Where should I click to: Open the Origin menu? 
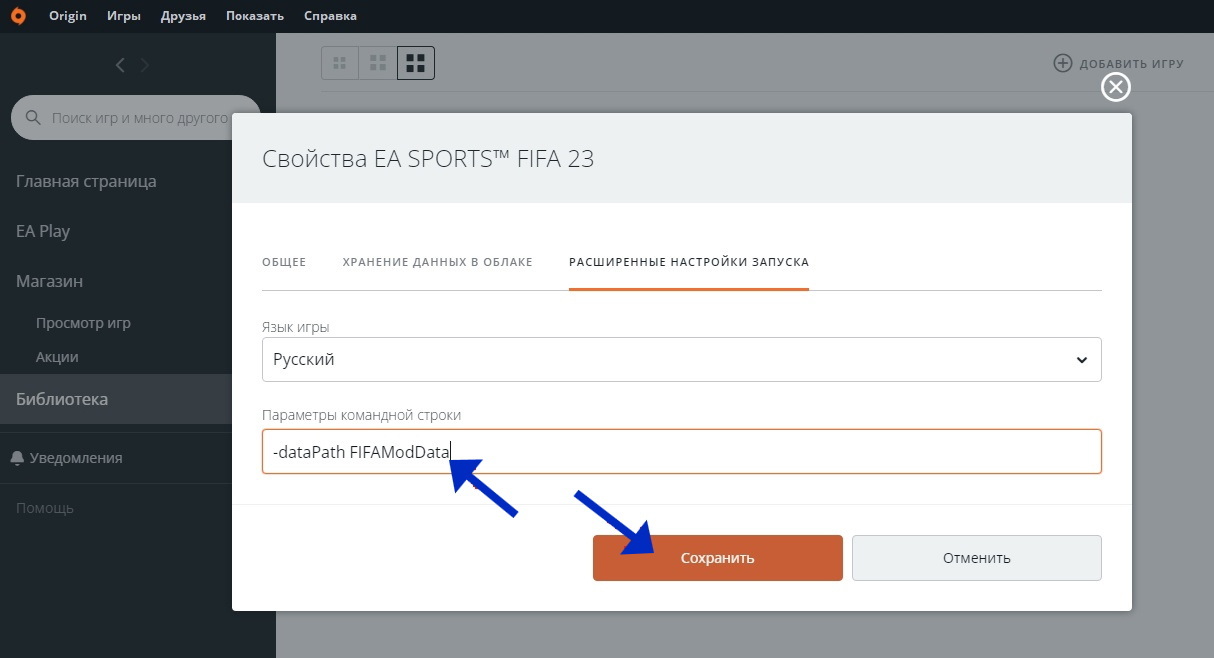point(68,16)
